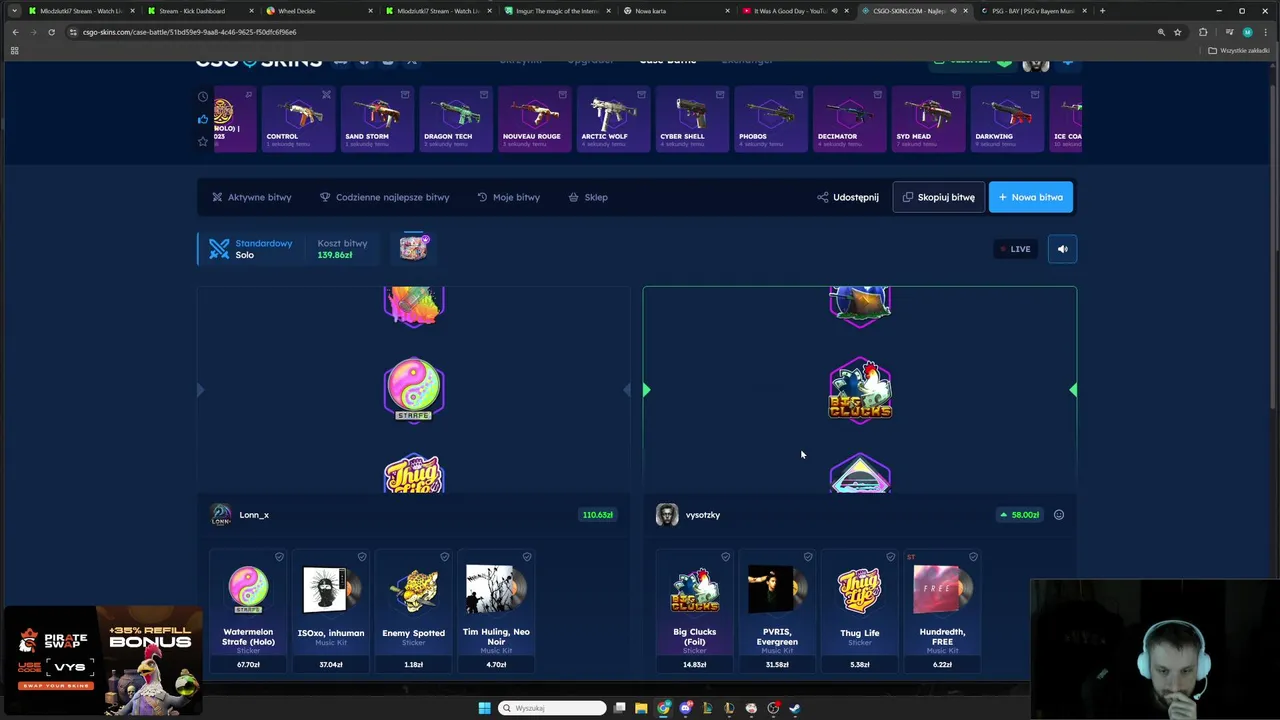Select the Big Clucks (Foil) item card

[x=695, y=610]
